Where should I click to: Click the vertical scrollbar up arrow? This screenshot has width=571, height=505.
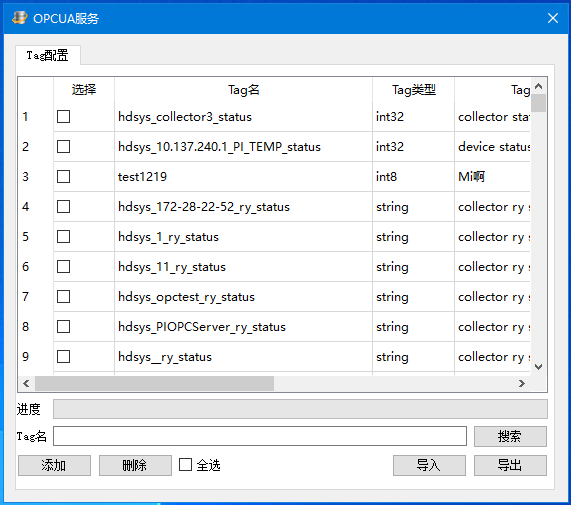539,86
